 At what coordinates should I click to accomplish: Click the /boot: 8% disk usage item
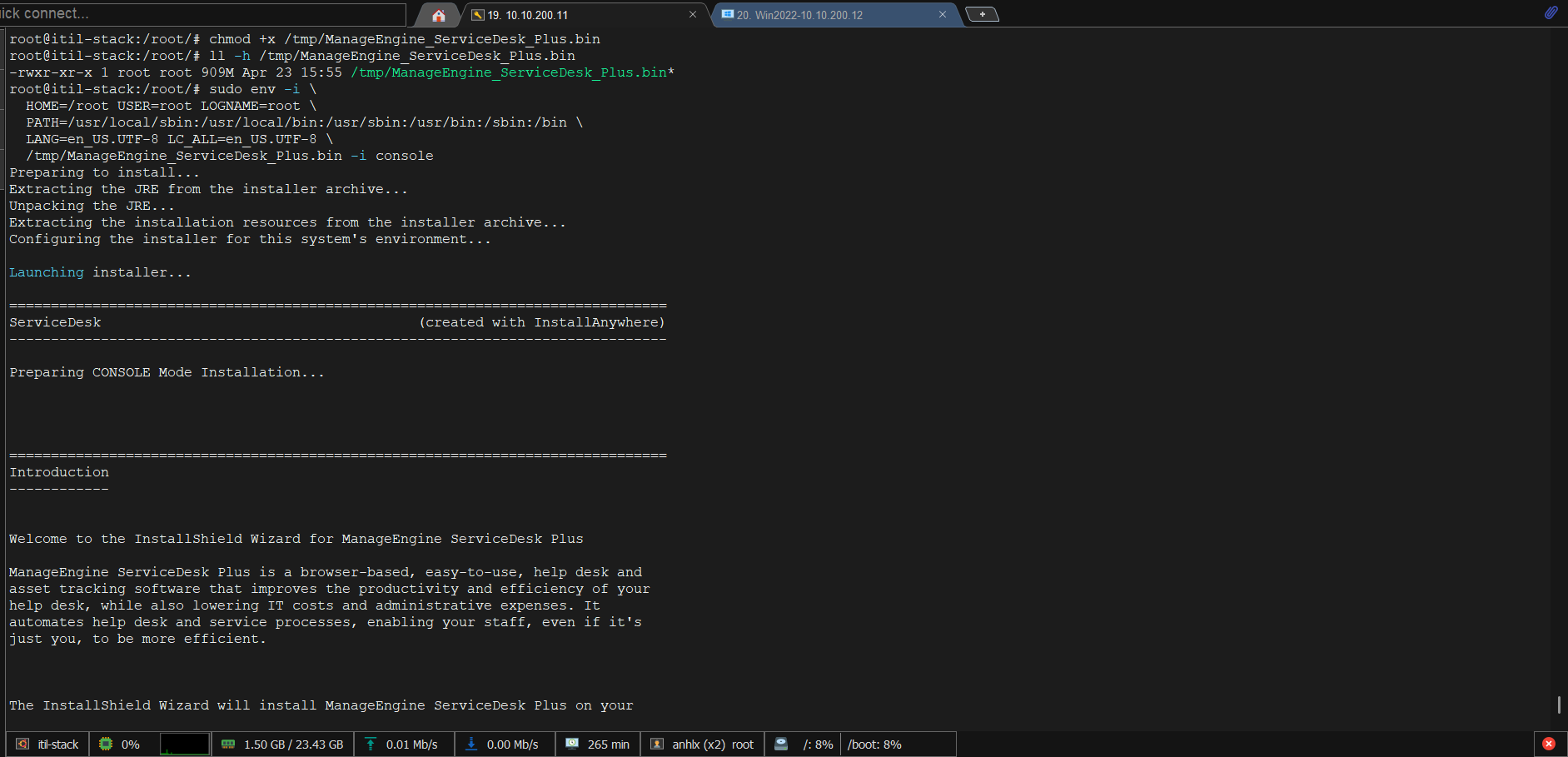pos(874,745)
